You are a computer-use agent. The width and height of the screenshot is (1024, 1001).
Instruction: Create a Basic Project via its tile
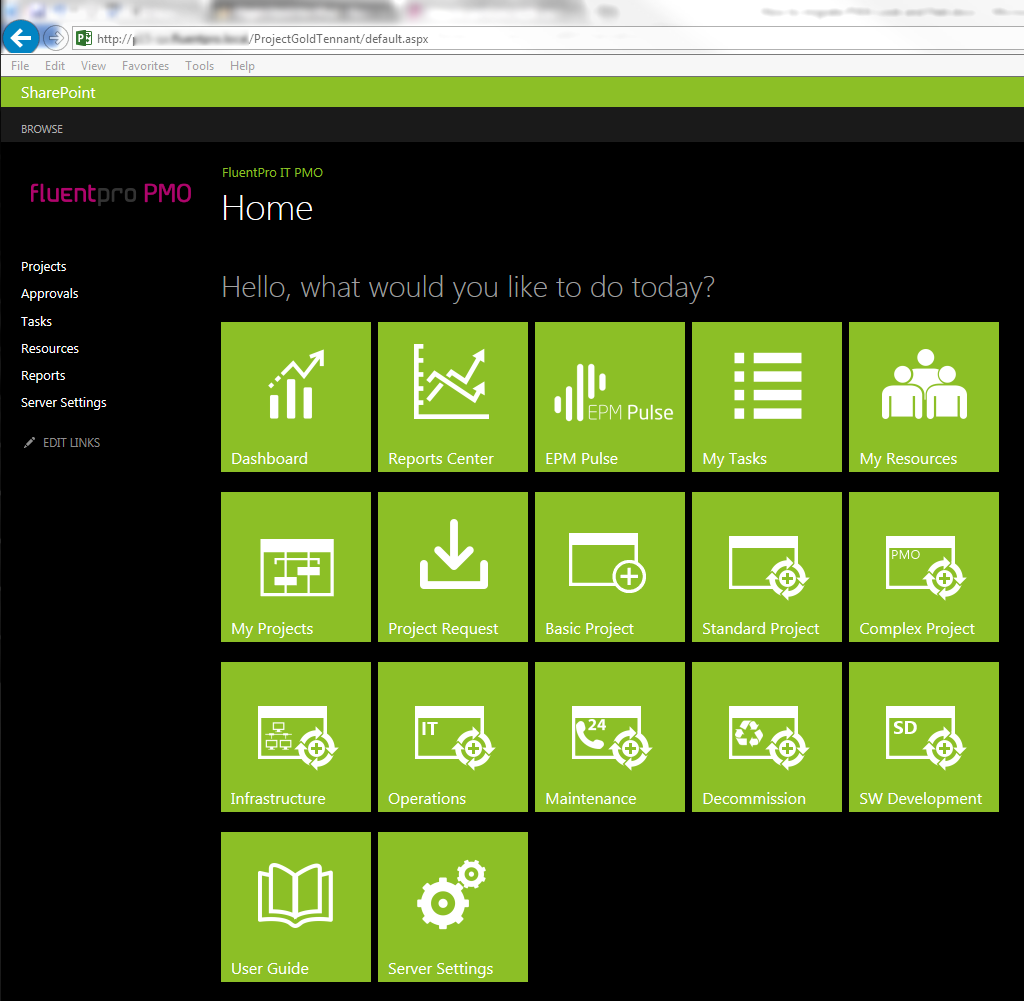click(x=610, y=567)
